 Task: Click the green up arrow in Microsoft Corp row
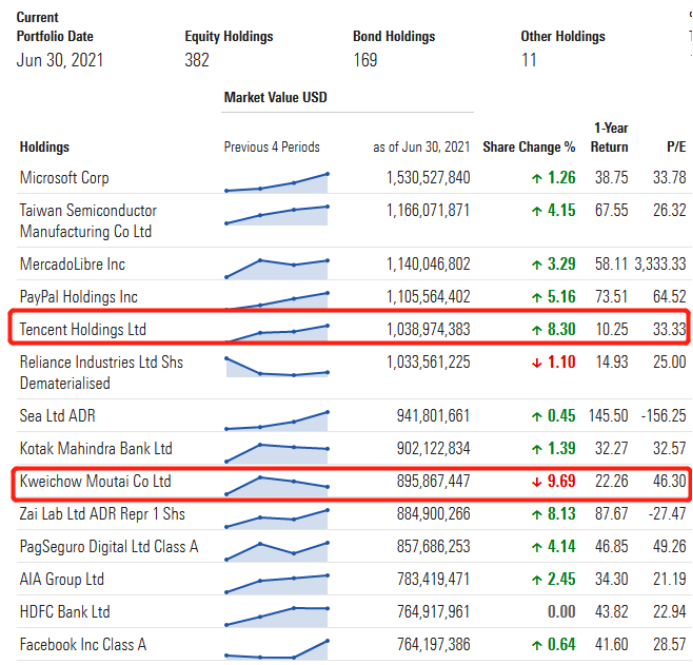click(536, 178)
